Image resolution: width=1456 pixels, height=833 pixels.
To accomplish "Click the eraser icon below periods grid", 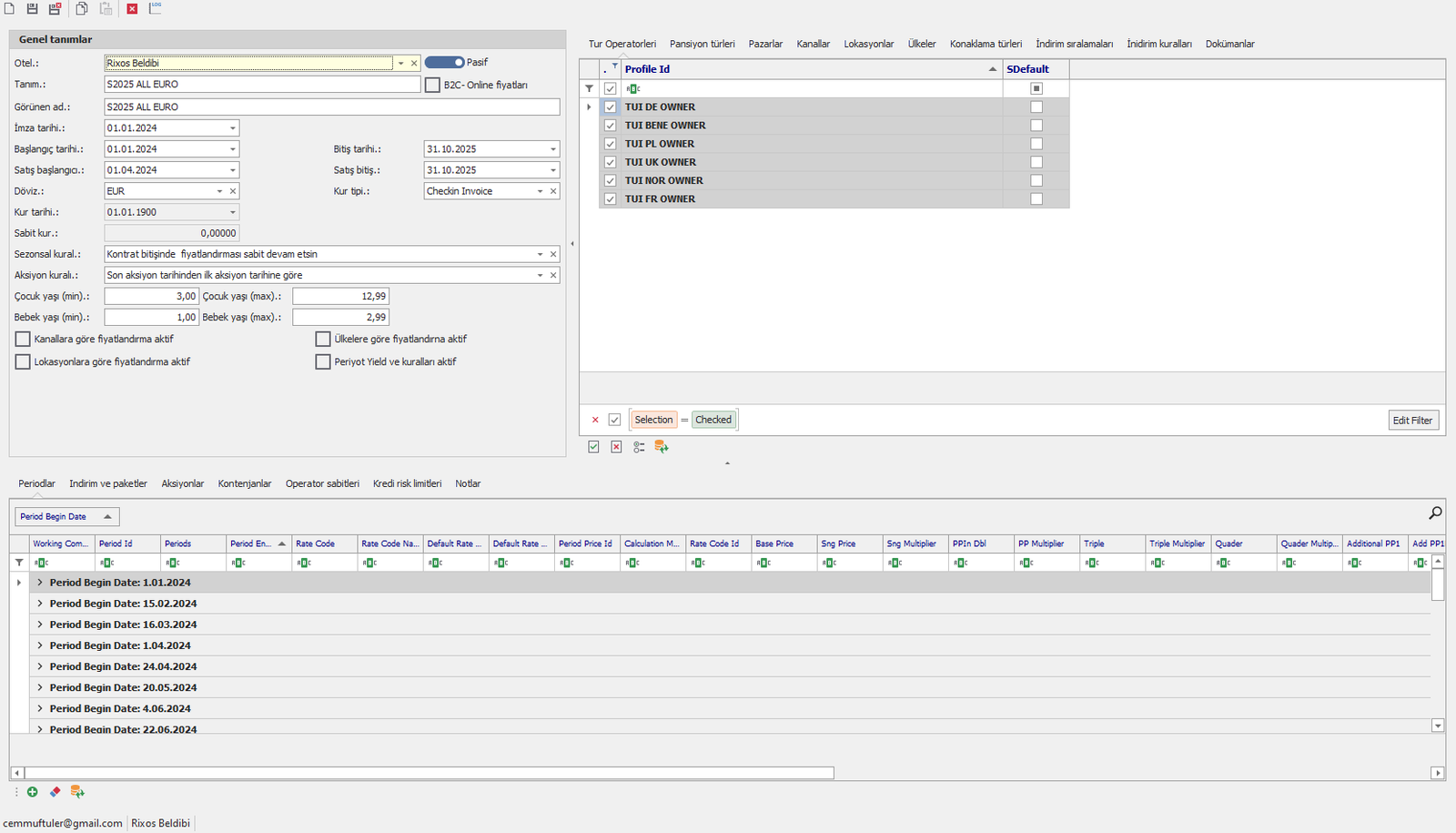I will pyautogui.click(x=55, y=792).
